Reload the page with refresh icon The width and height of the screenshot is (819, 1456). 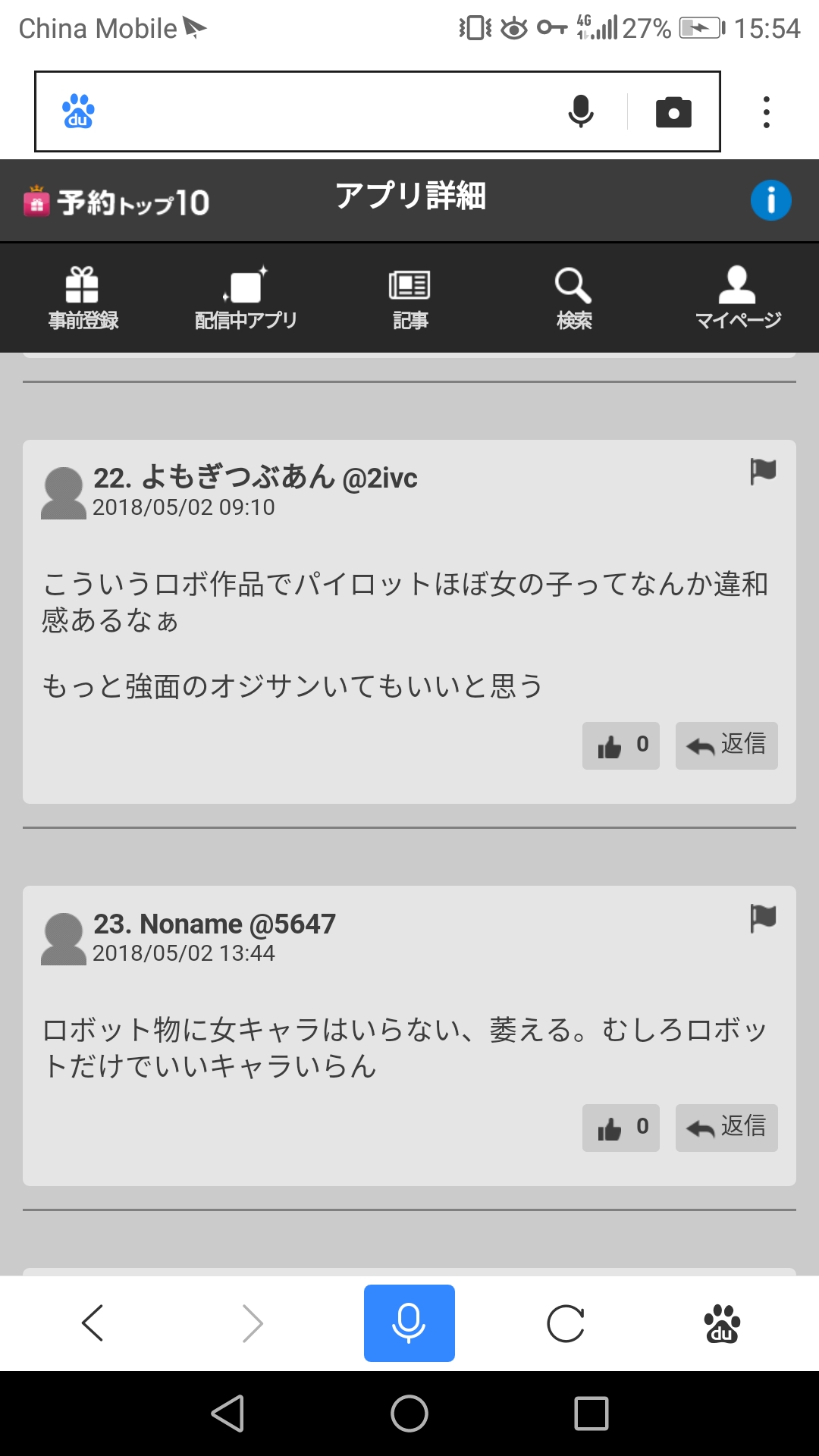[x=566, y=1324]
